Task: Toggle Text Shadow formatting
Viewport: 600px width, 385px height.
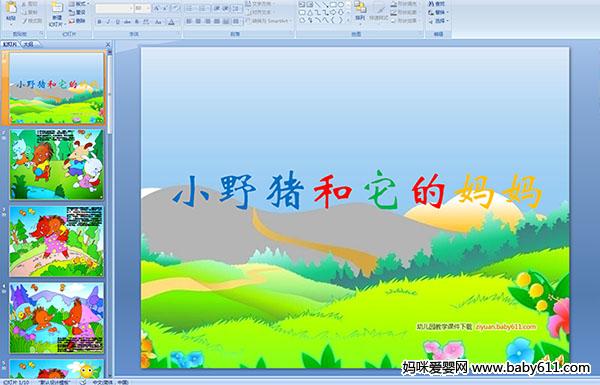Action: click(x=137, y=22)
